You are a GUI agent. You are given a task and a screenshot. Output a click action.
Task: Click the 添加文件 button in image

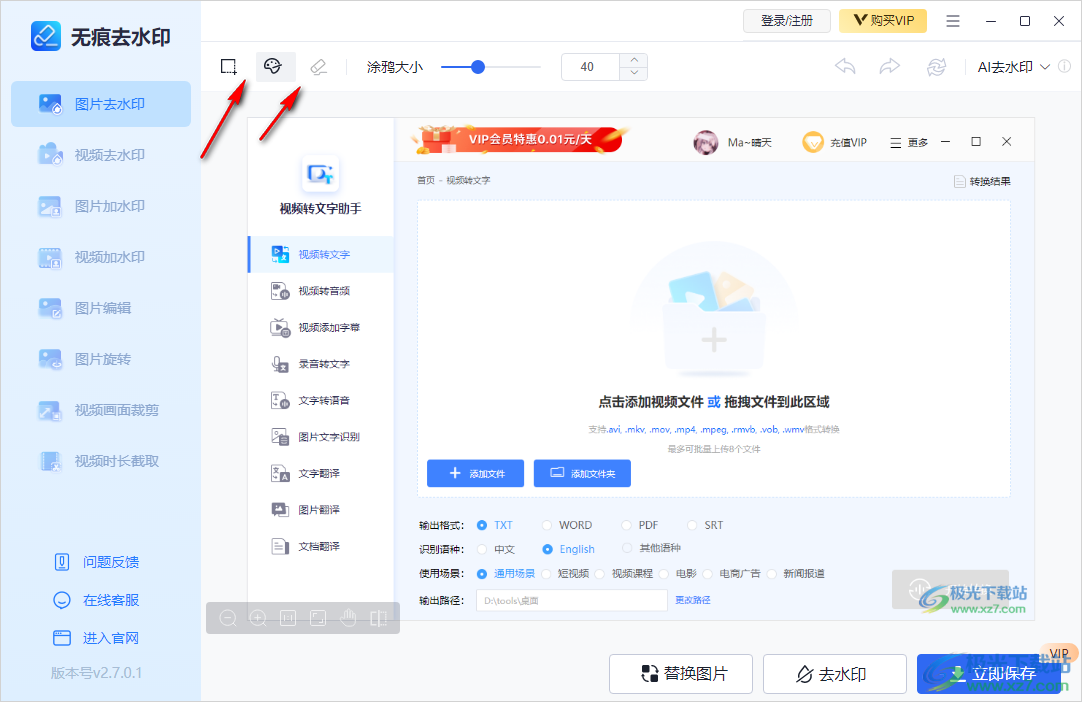475,474
